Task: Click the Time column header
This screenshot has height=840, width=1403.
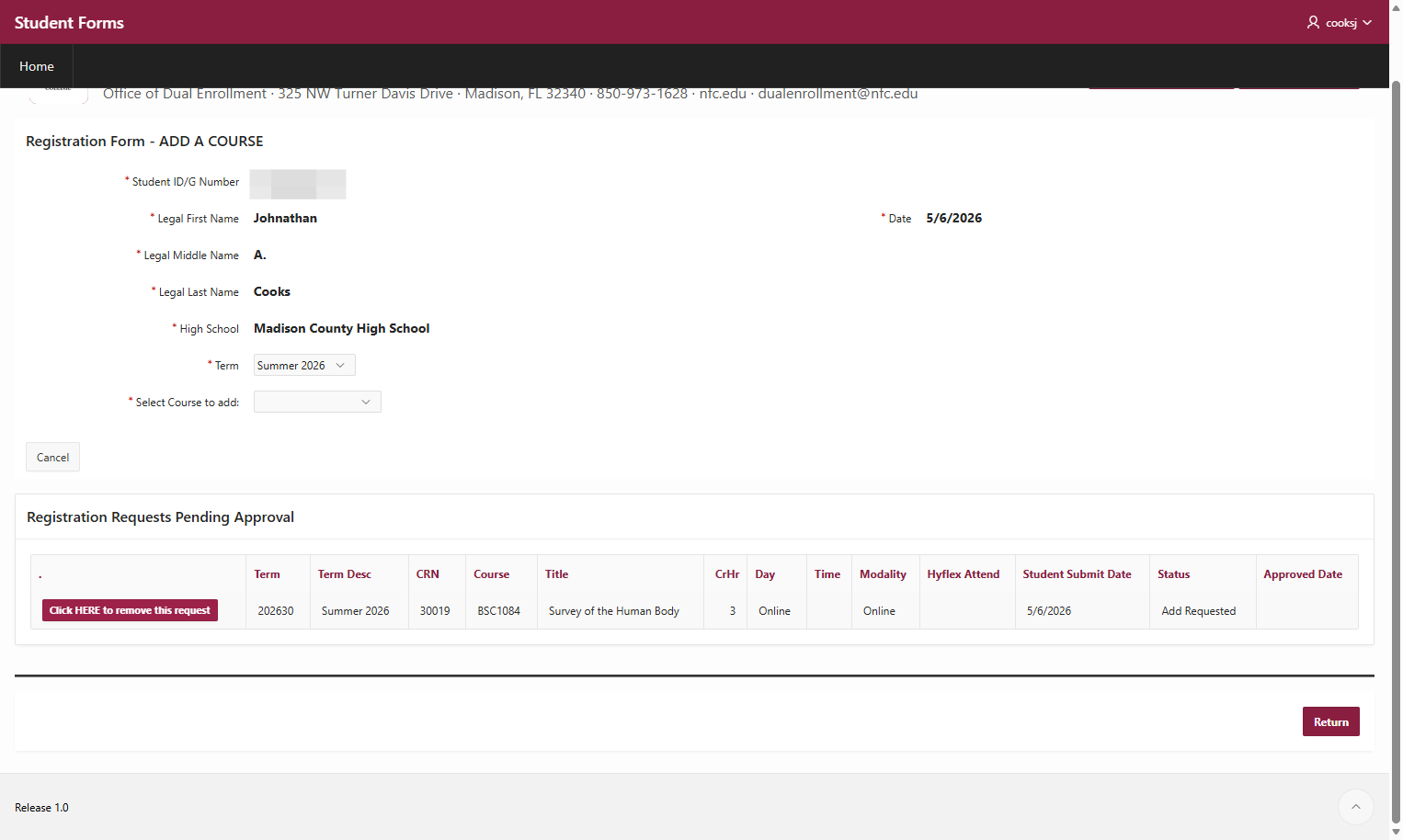Action: click(x=827, y=574)
